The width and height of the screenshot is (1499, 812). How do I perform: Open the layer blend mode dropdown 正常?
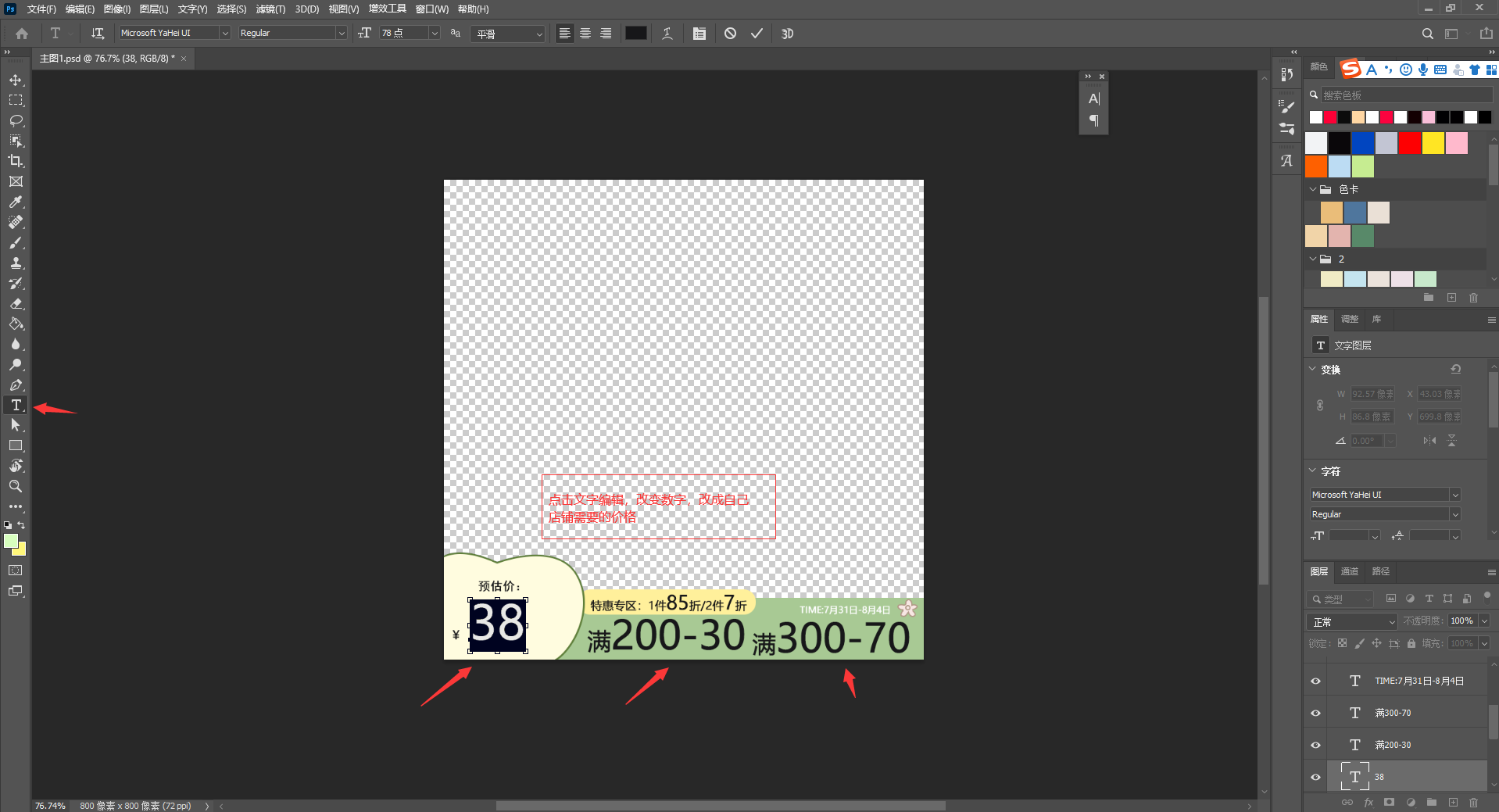tap(1352, 621)
